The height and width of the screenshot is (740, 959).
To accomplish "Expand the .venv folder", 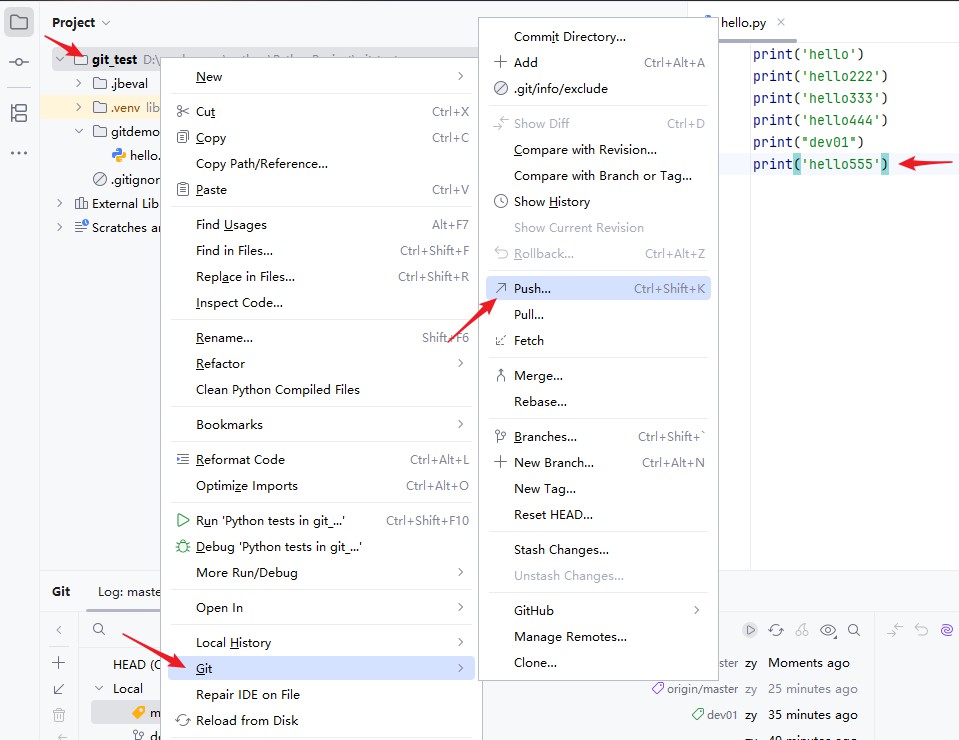I will pyautogui.click(x=78, y=107).
